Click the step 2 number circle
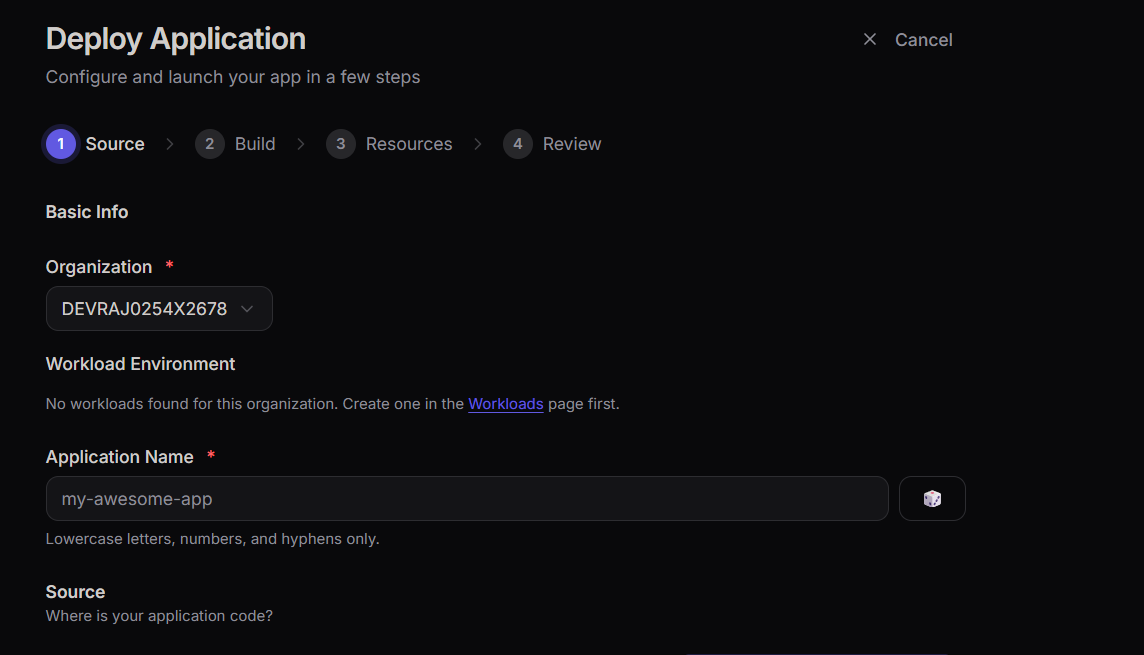 pyautogui.click(x=209, y=144)
